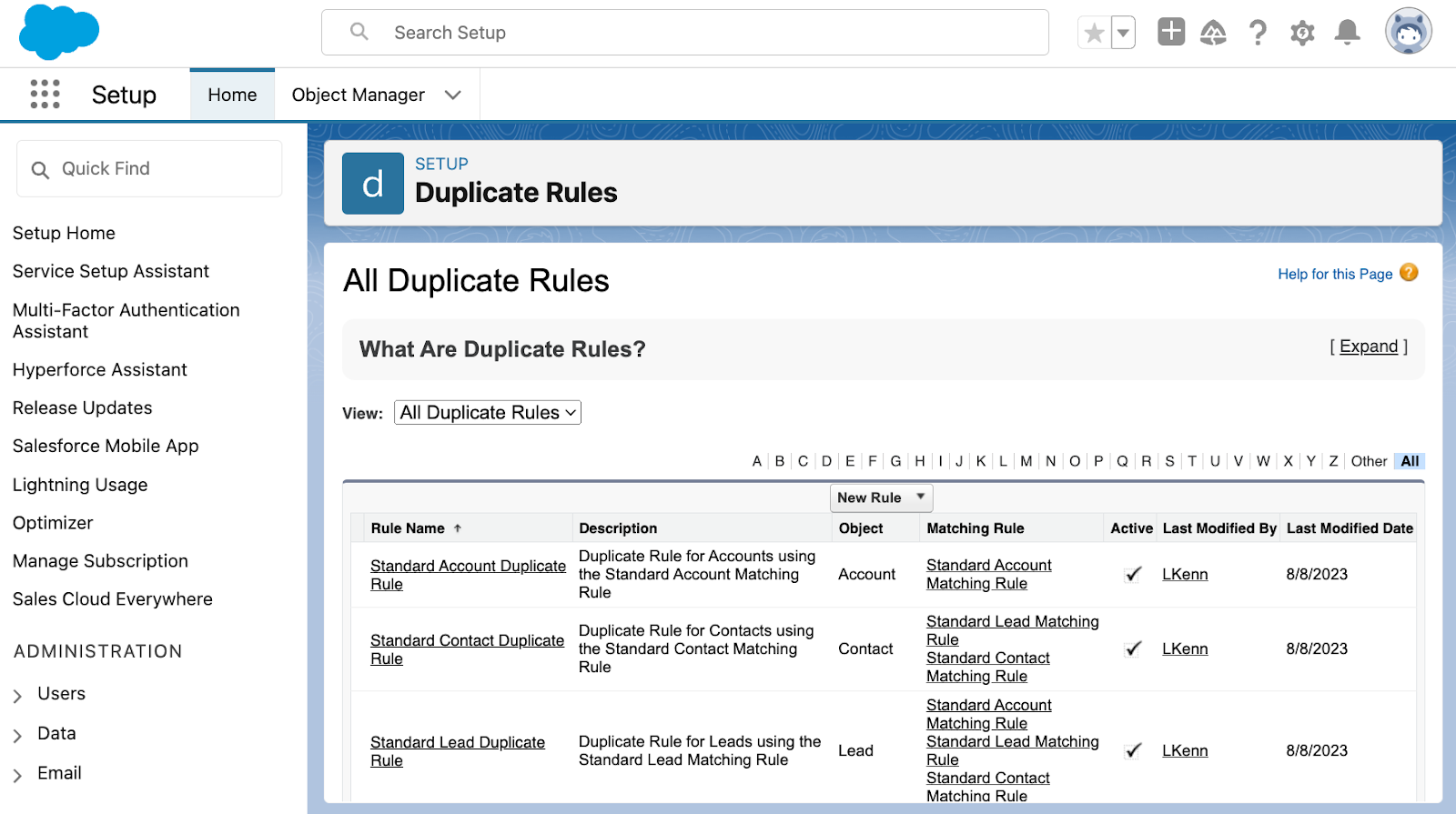Open the Trailhead guidance icon

(x=1213, y=33)
